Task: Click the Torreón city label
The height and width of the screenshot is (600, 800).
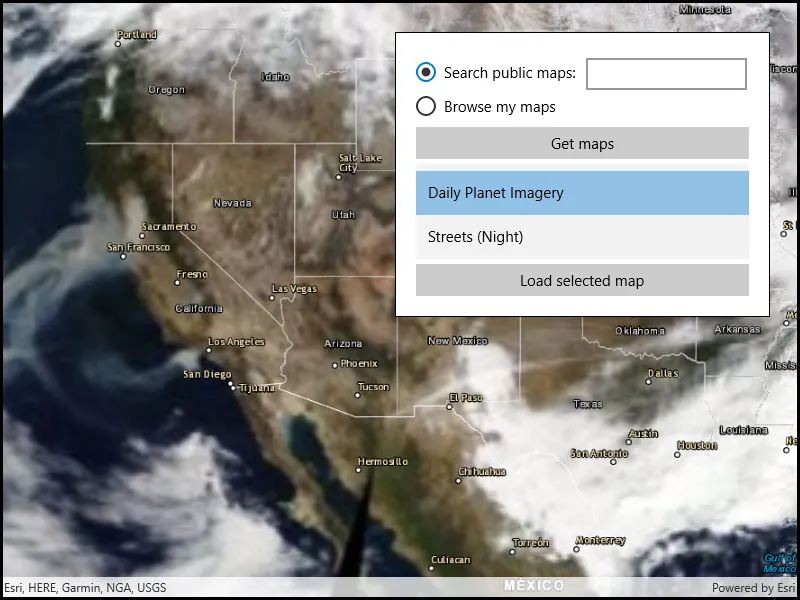Action: (x=531, y=543)
